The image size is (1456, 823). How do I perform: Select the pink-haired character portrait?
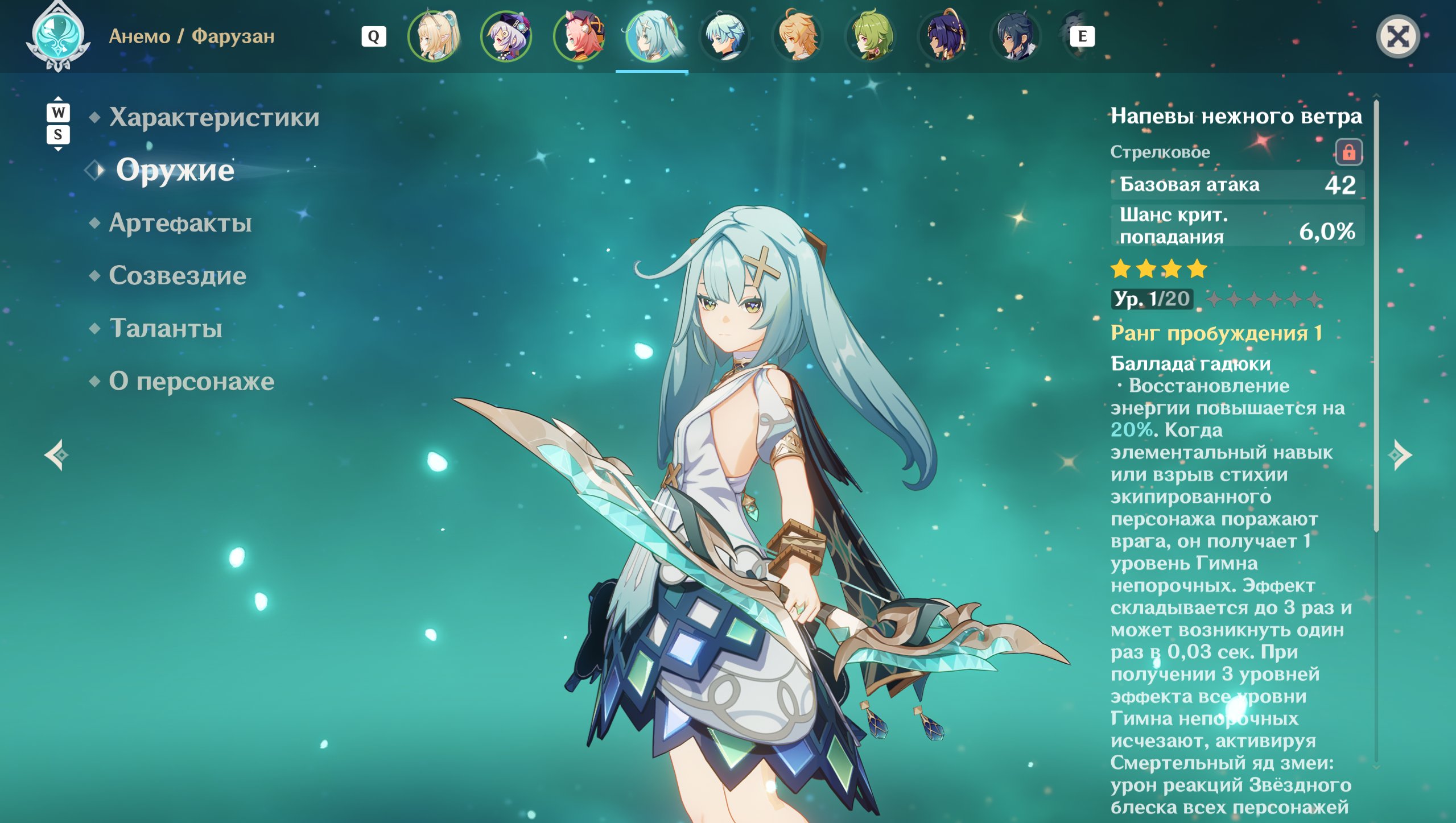tap(579, 36)
